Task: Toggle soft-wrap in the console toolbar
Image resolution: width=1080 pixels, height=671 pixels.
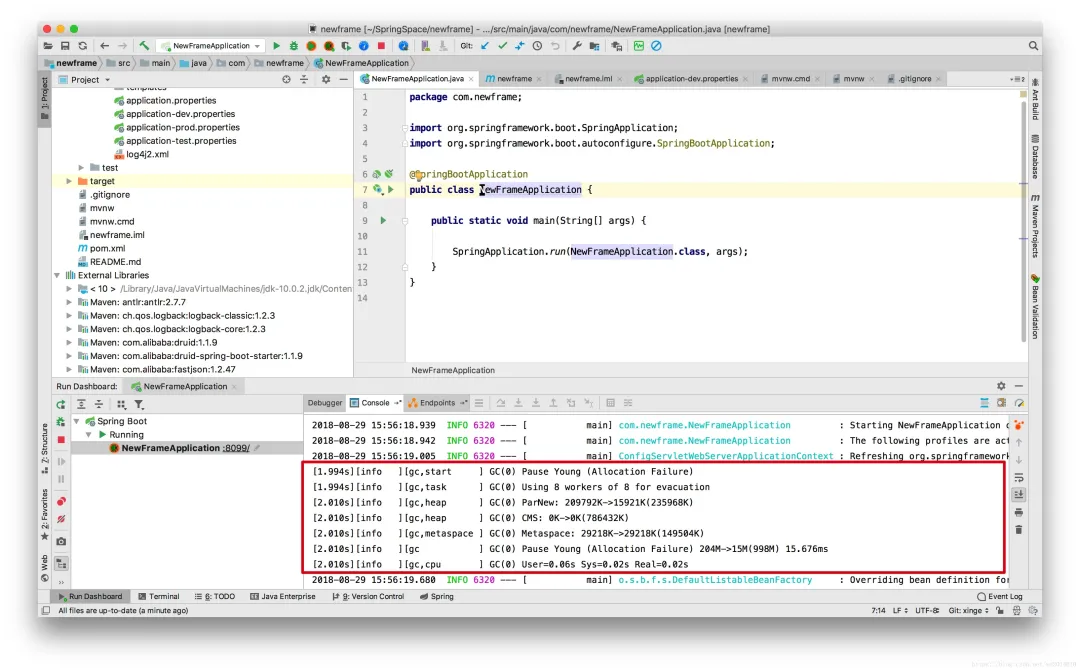Action: click(1019, 478)
